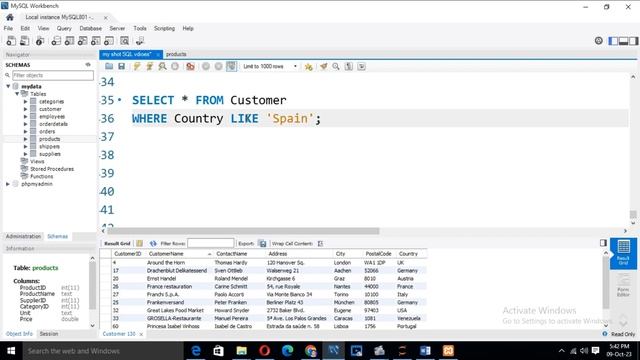Click Search the web and Windows box
Screen dimensions: 640x360
[102, 351]
